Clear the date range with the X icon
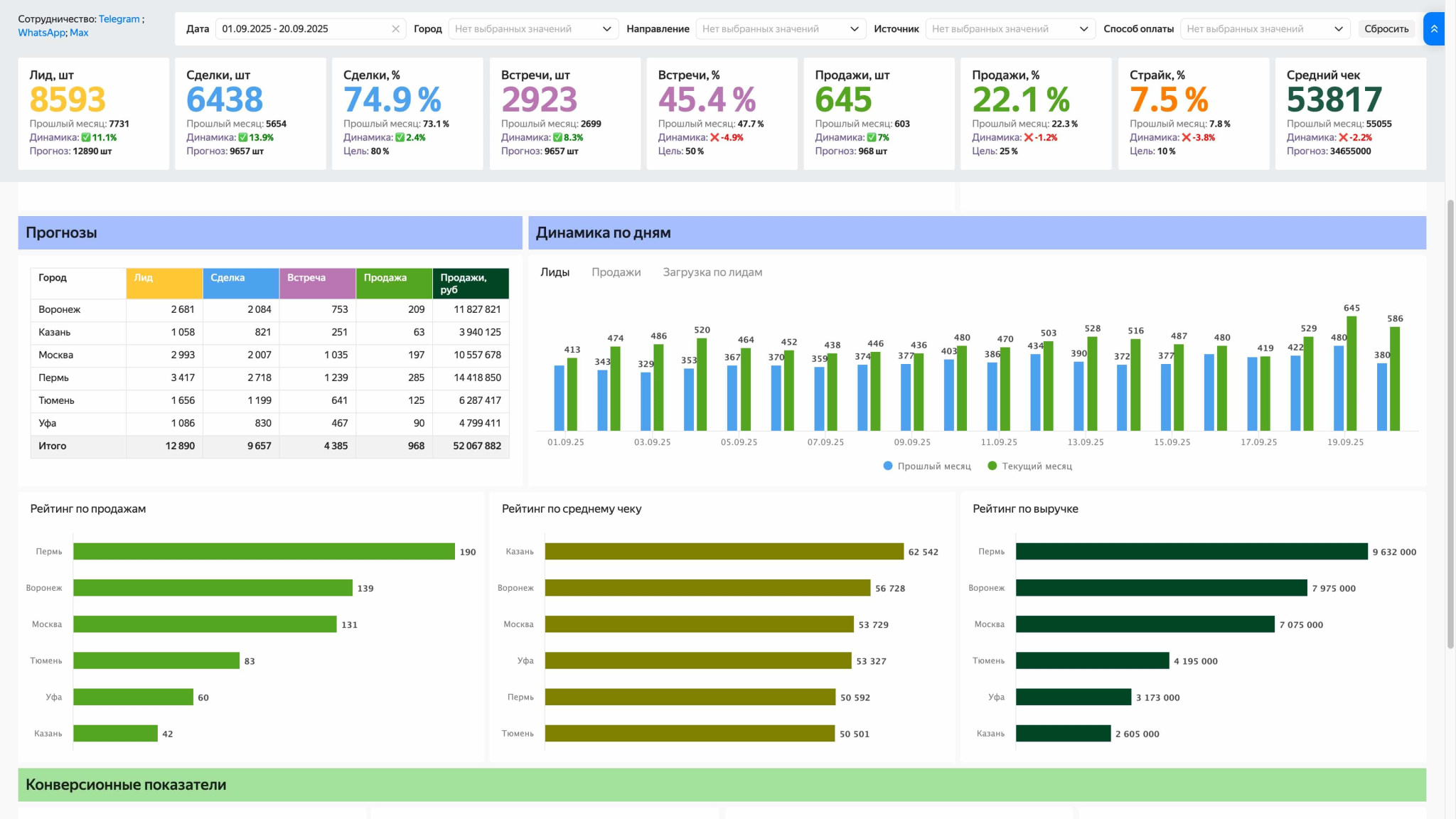This screenshot has height=819, width=1456. tap(395, 29)
